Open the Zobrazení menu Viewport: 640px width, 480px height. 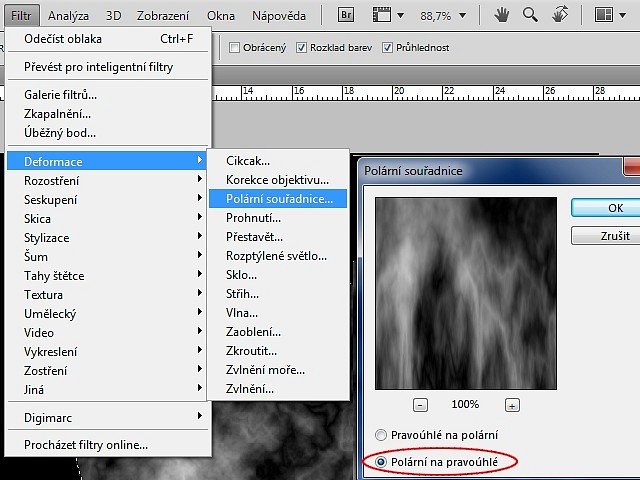pos(163,16)
